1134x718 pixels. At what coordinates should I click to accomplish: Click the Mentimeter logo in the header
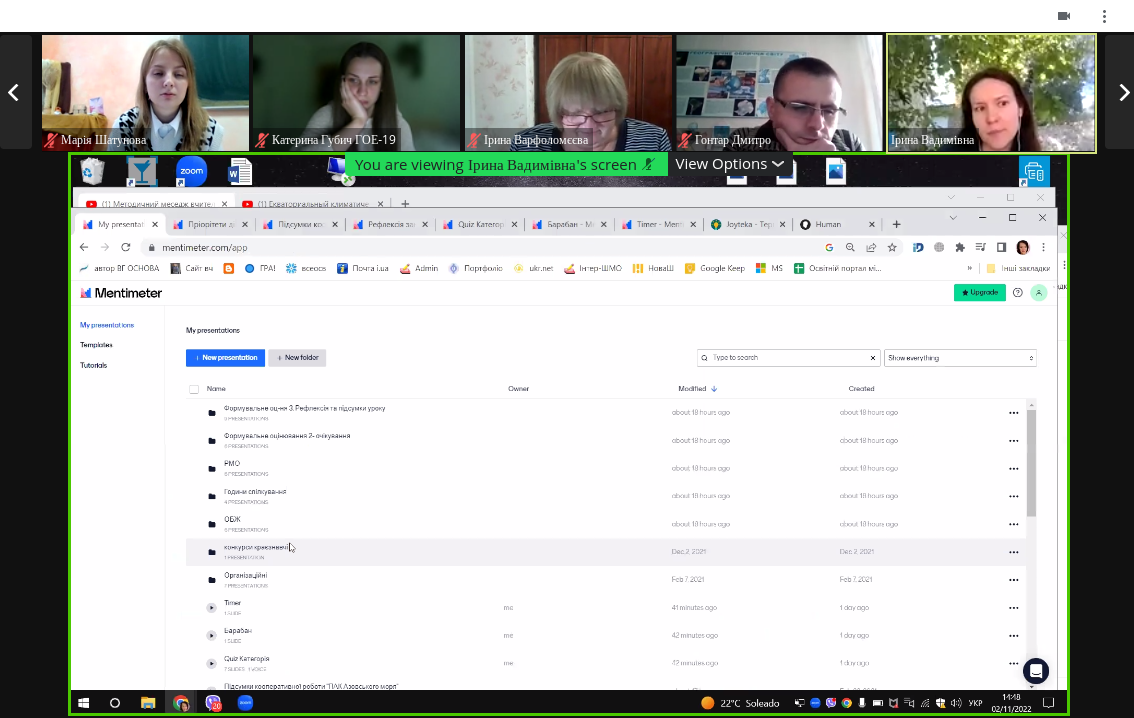point(121,293)
